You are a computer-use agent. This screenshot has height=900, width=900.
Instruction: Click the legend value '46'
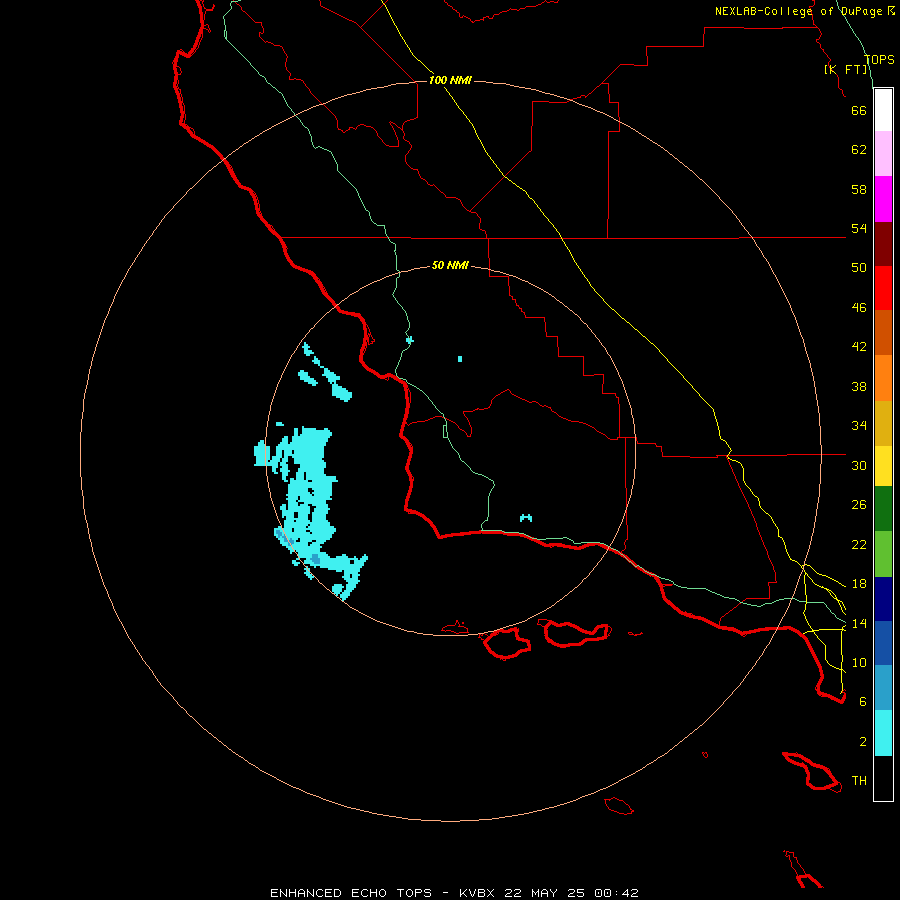tap(859, 308)
